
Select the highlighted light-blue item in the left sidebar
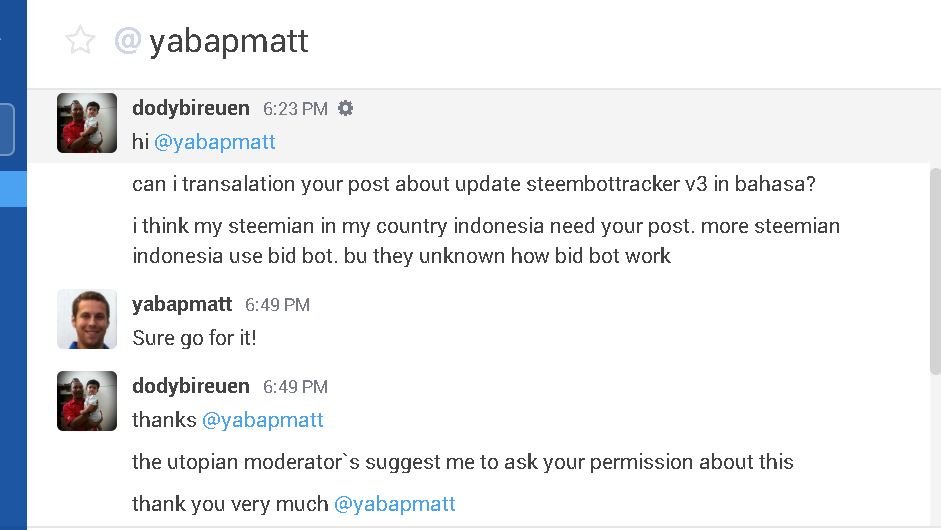coord(13,189)
